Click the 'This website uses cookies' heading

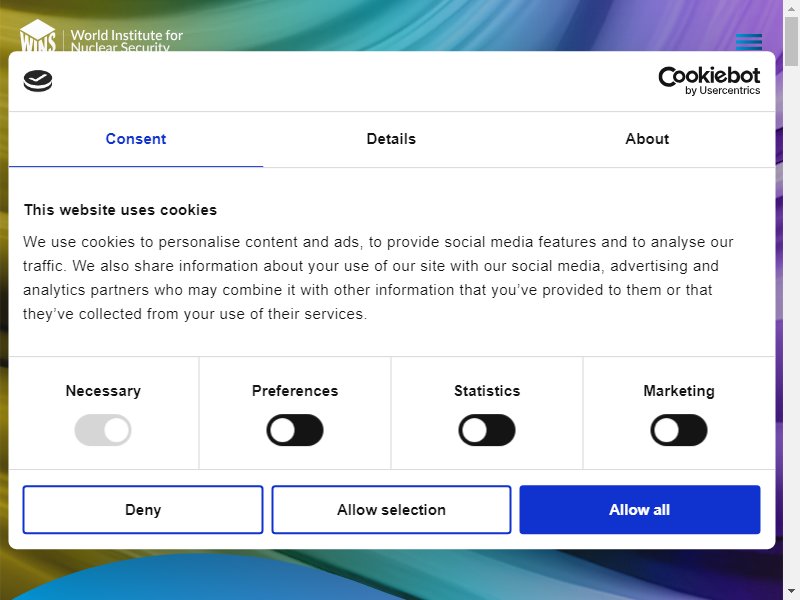tap(120, 210)
